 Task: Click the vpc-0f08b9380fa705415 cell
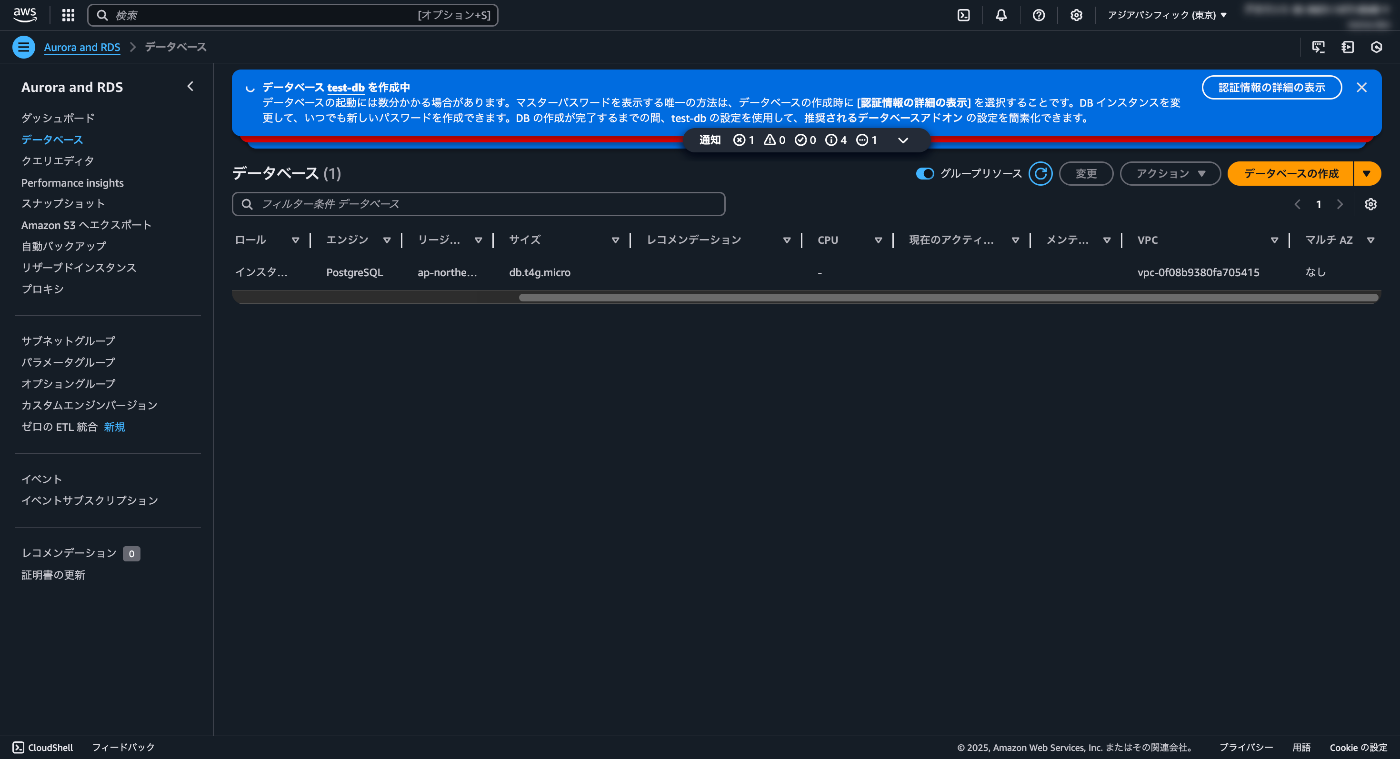point(1198,272)
